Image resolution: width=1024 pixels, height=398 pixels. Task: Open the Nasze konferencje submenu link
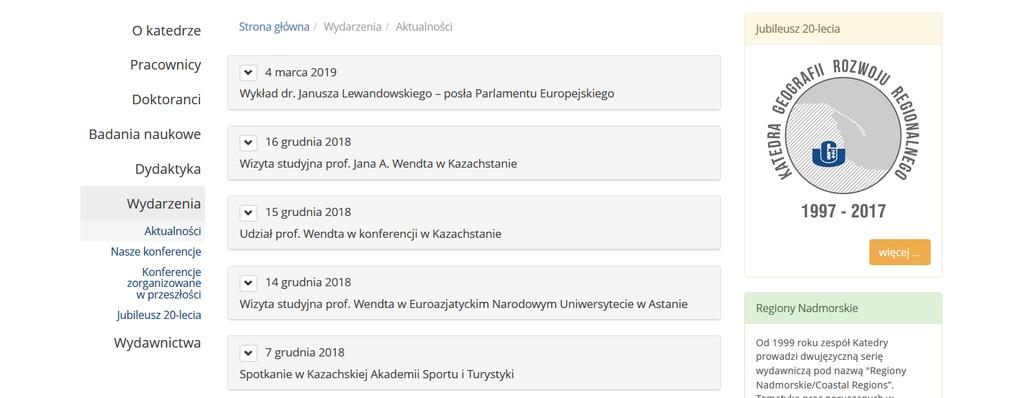pos(155,252)
